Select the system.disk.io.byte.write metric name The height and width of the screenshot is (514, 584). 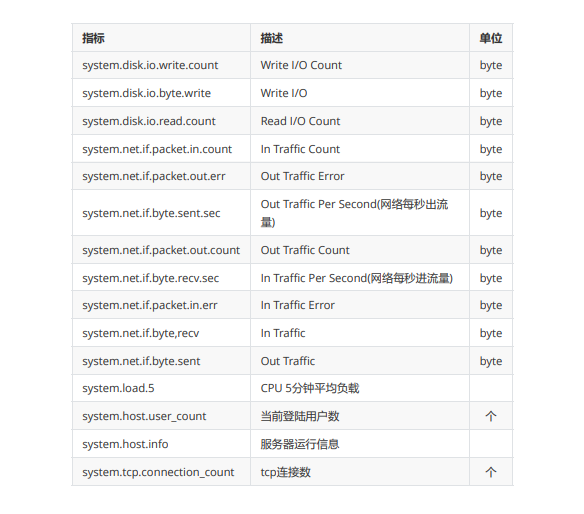146,93
